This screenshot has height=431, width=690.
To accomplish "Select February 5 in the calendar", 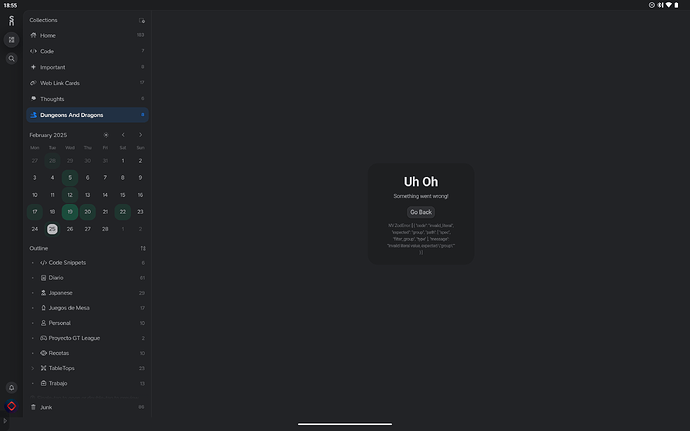I will pos(70,177).
